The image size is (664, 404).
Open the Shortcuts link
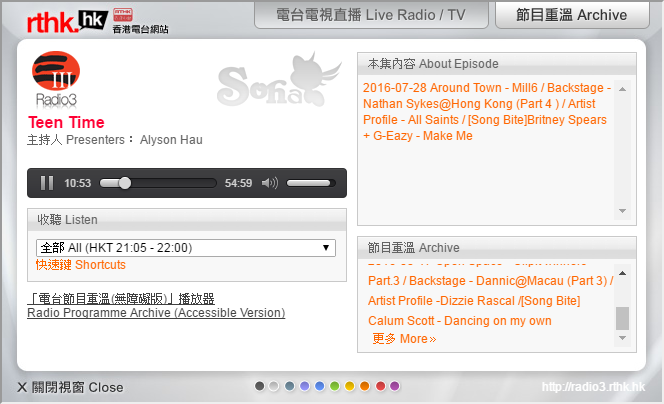click(x=81, y=265)
